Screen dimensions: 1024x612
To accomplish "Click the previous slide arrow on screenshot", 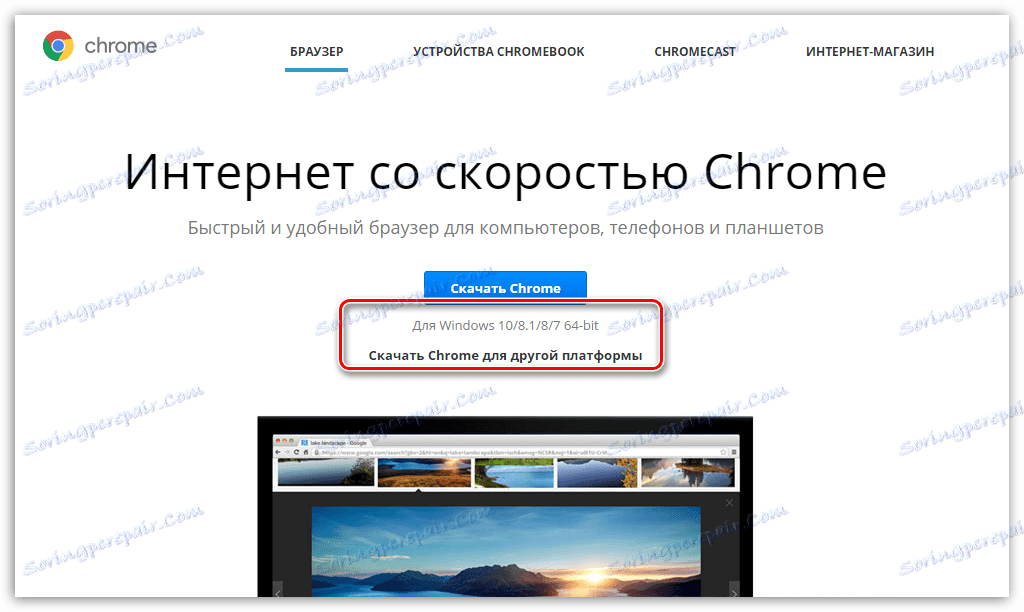I will click(x=277, y=591).
